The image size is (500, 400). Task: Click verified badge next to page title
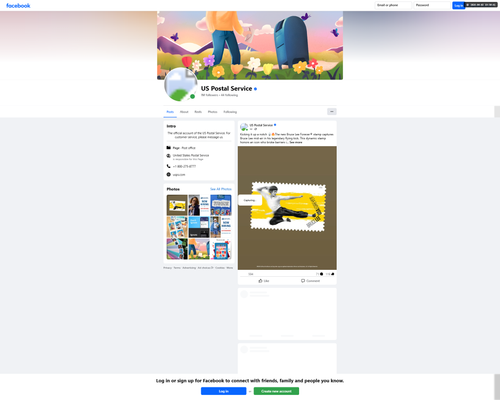point(256,89)
